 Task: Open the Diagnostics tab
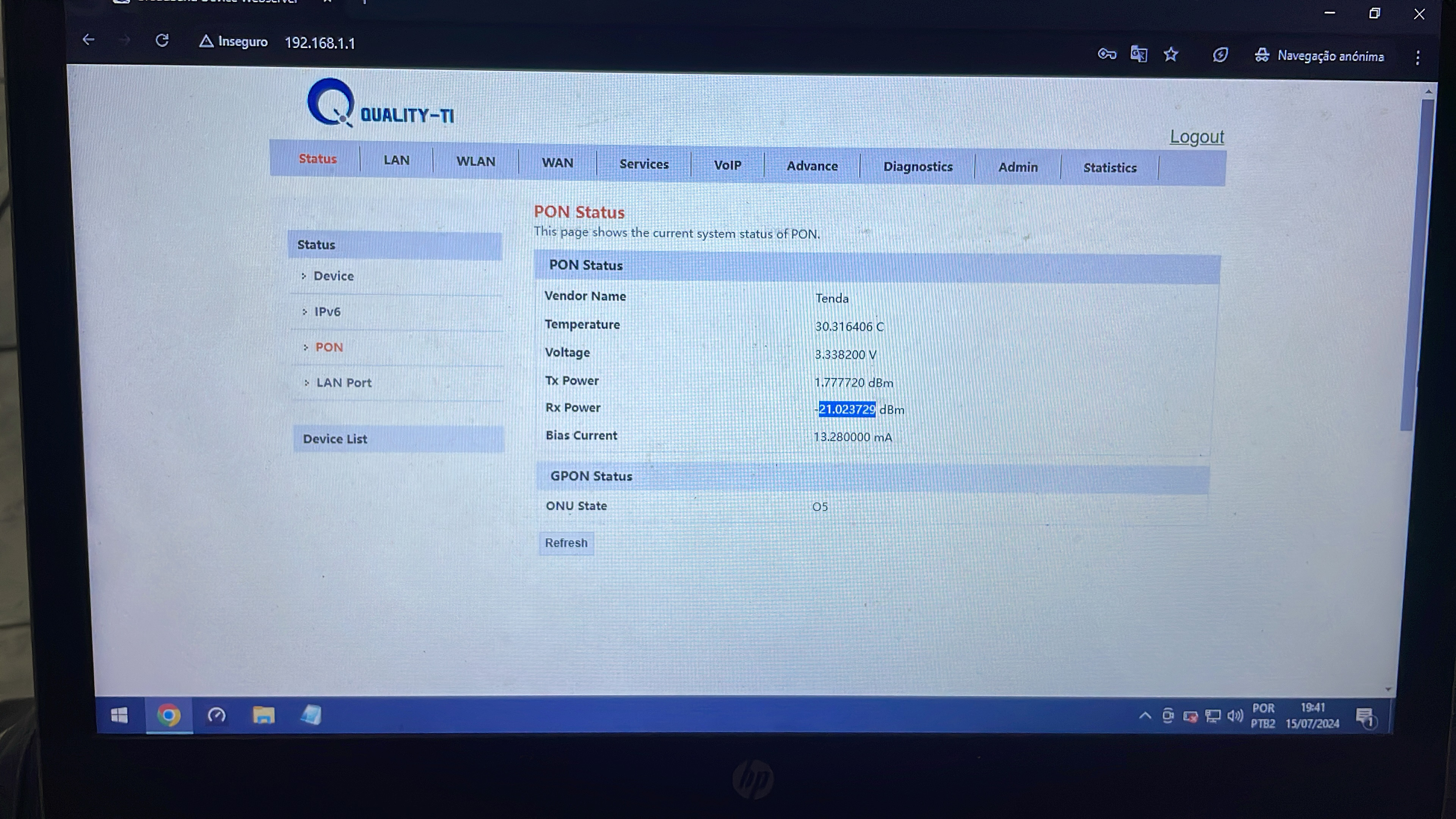point(917,167)
